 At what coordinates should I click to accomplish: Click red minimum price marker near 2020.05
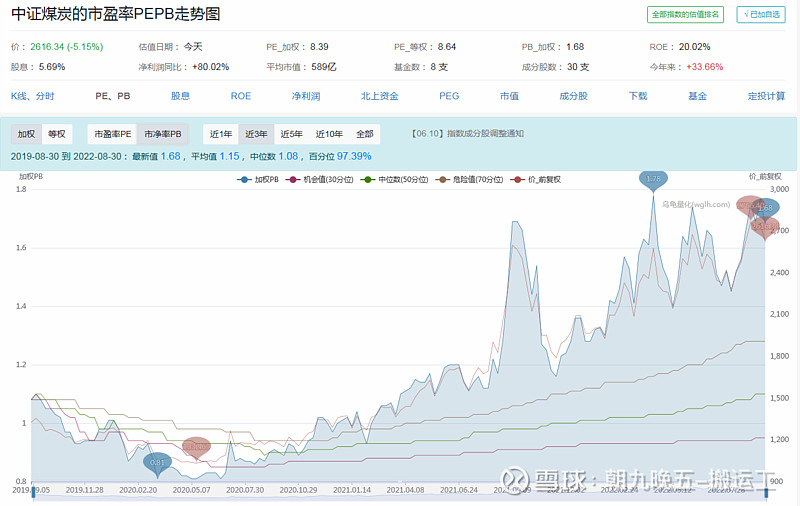click(196, 447)
